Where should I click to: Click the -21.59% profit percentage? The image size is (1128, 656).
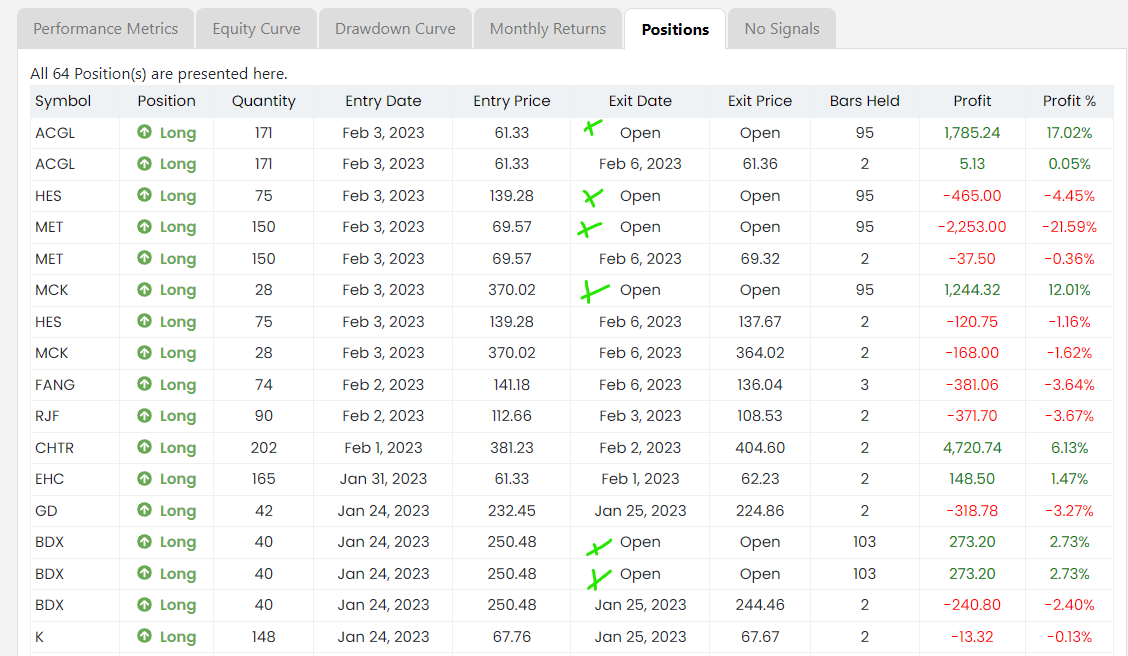point(1069,227)
